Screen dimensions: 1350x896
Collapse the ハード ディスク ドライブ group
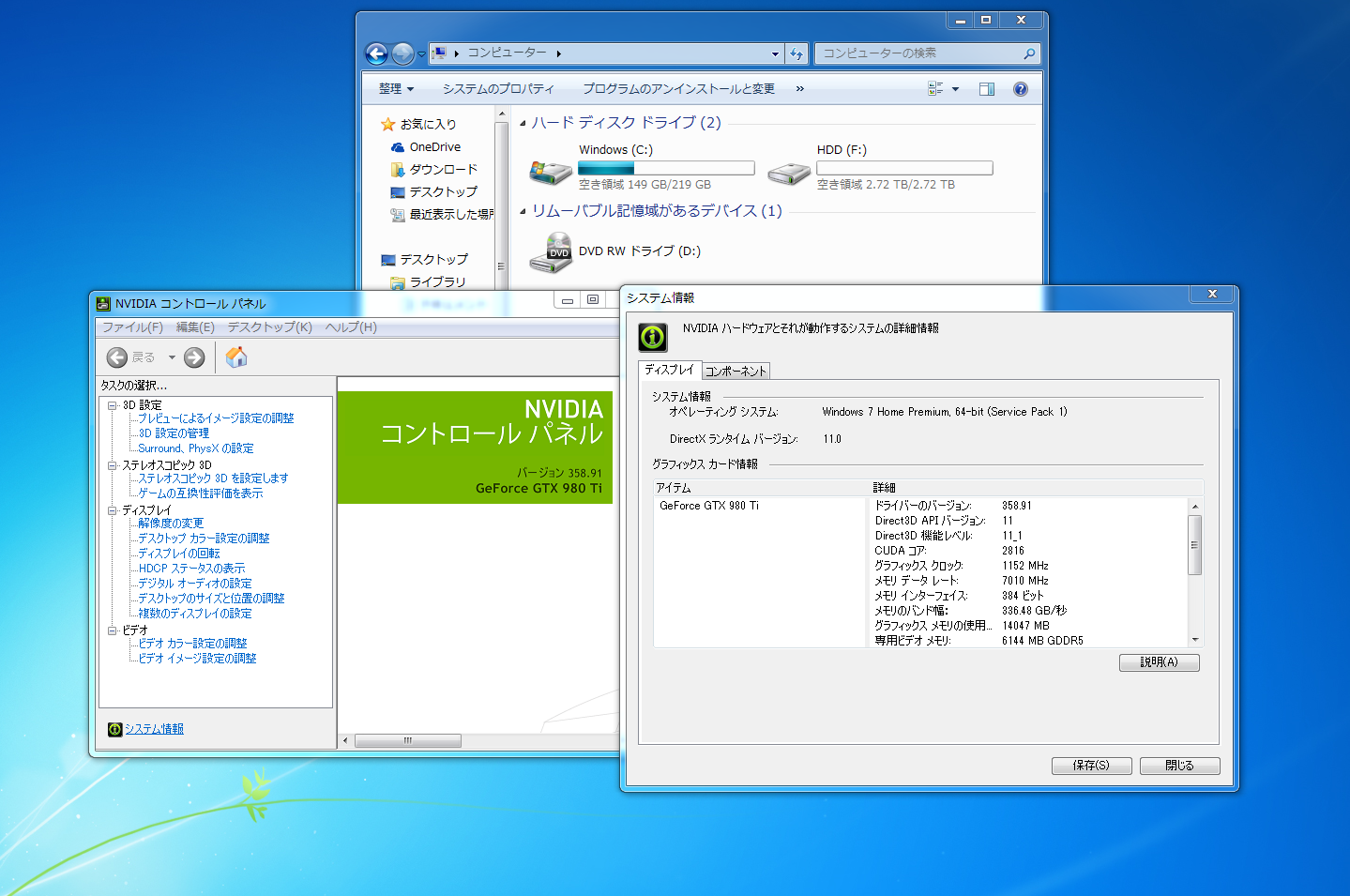click(x=523, y=123)
